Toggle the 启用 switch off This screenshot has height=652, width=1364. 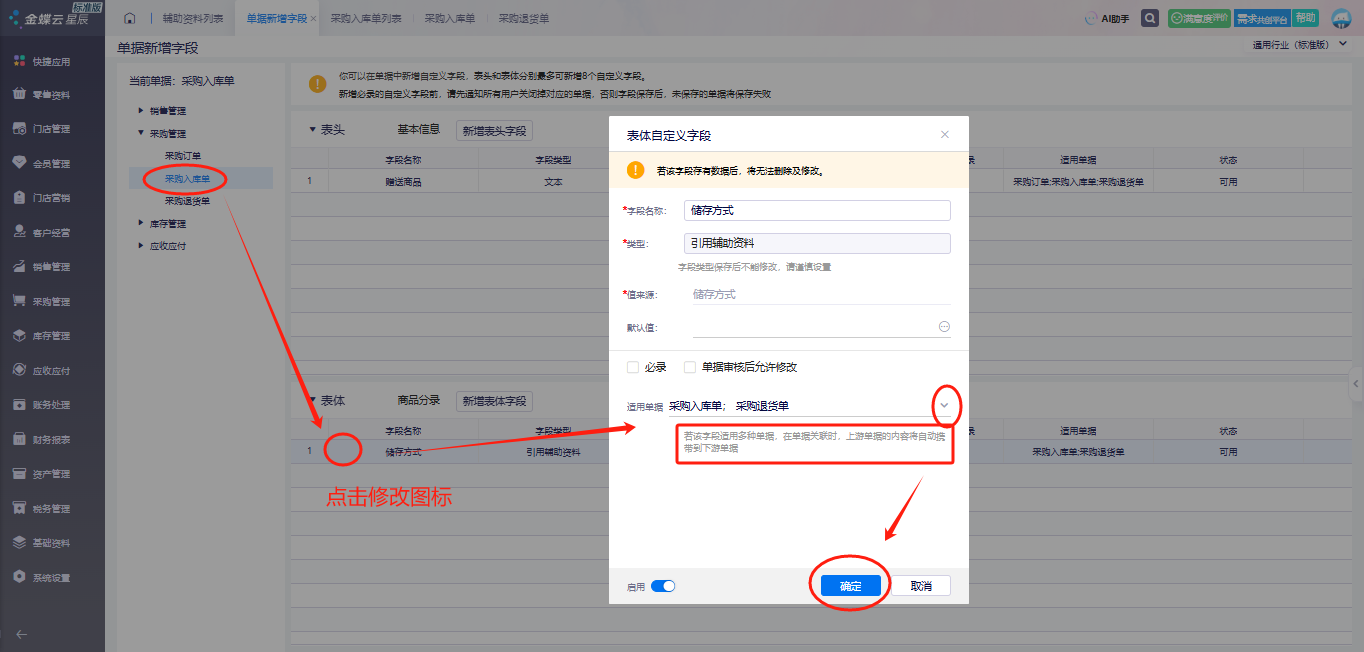click(663, 586)
